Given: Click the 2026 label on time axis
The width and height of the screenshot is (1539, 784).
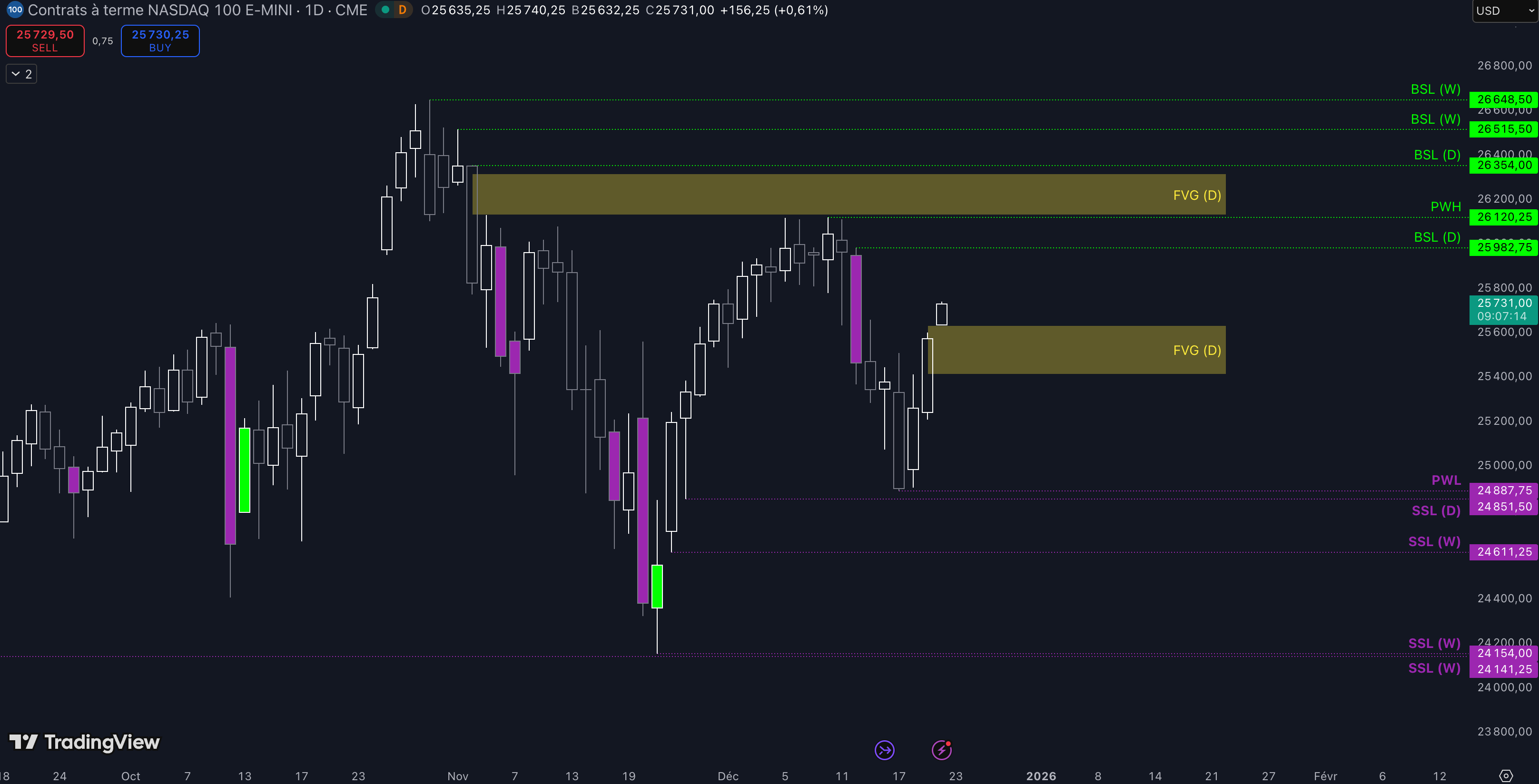Looking at the screenshot, I should (1041, 775).
